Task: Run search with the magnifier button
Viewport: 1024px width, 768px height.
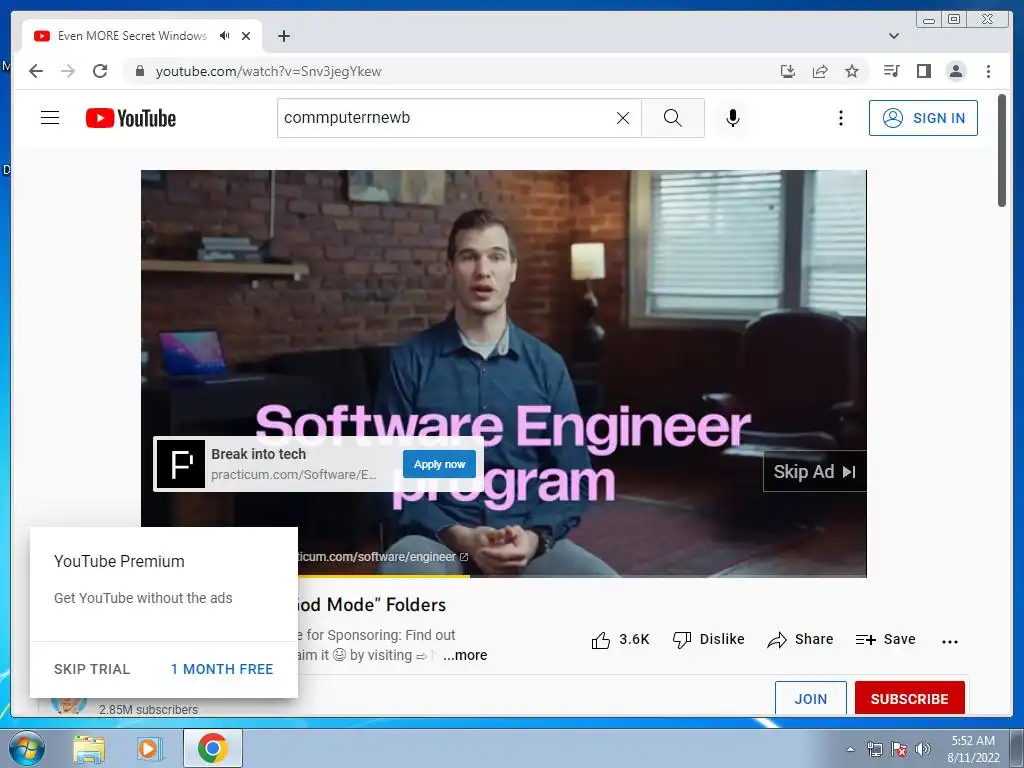Action: coord(673,118)
